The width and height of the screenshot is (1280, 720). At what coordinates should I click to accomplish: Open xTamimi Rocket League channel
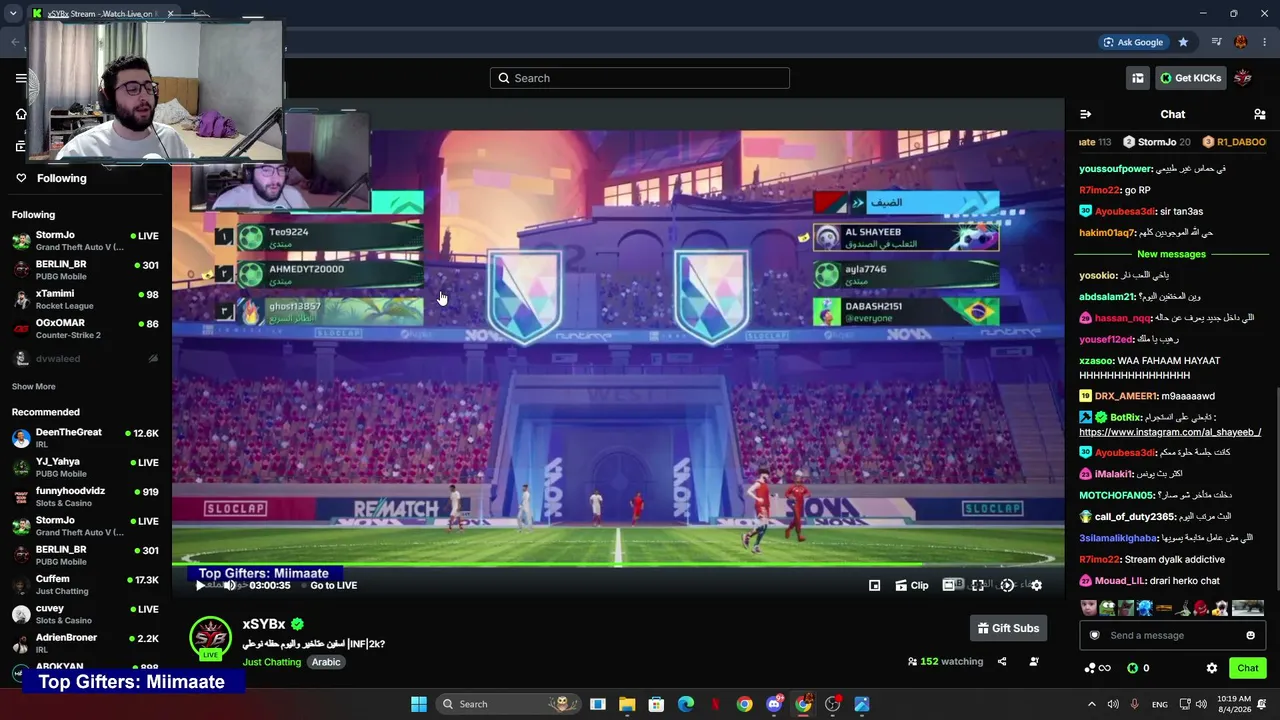click(85, 300)
